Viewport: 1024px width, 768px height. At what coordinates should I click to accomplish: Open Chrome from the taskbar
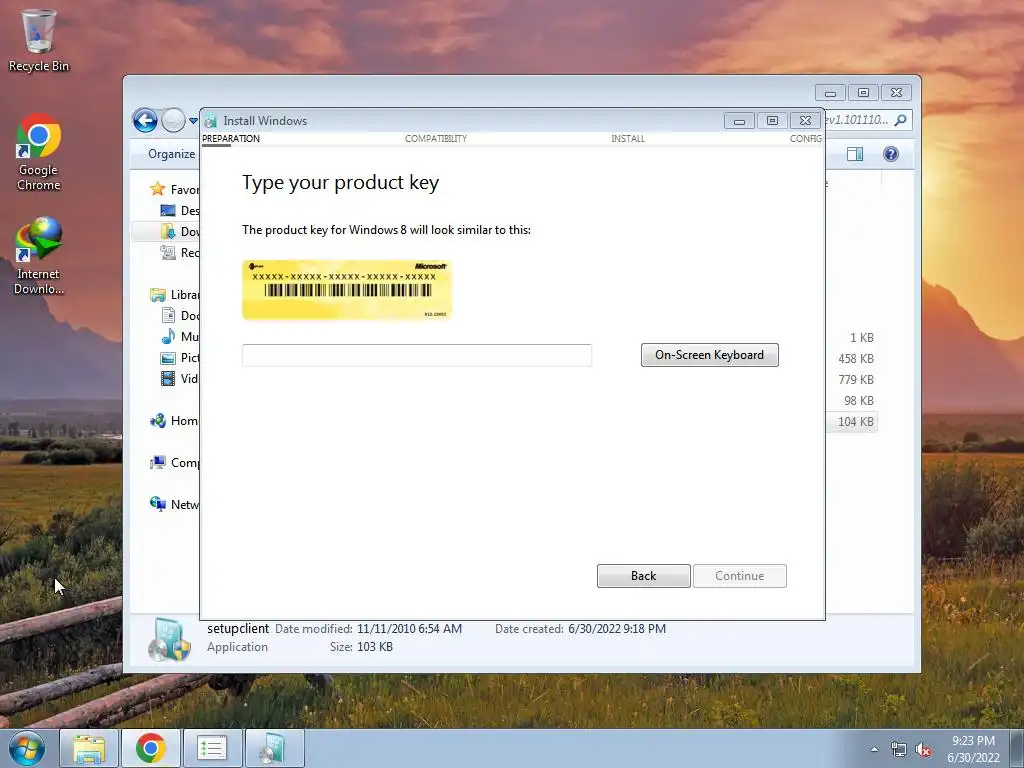(150, 748)
